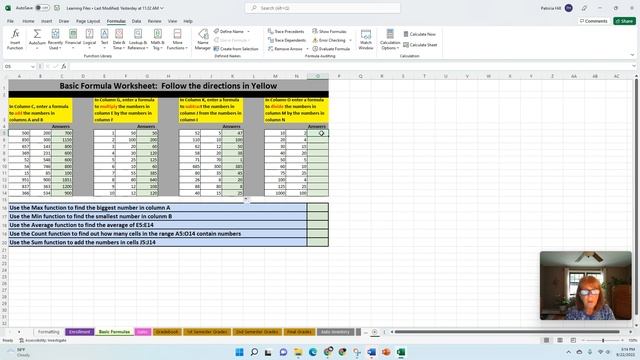Open the Text functions list
Image resolution: width=640 pixels, height=360 pixels.
(104, 39)
